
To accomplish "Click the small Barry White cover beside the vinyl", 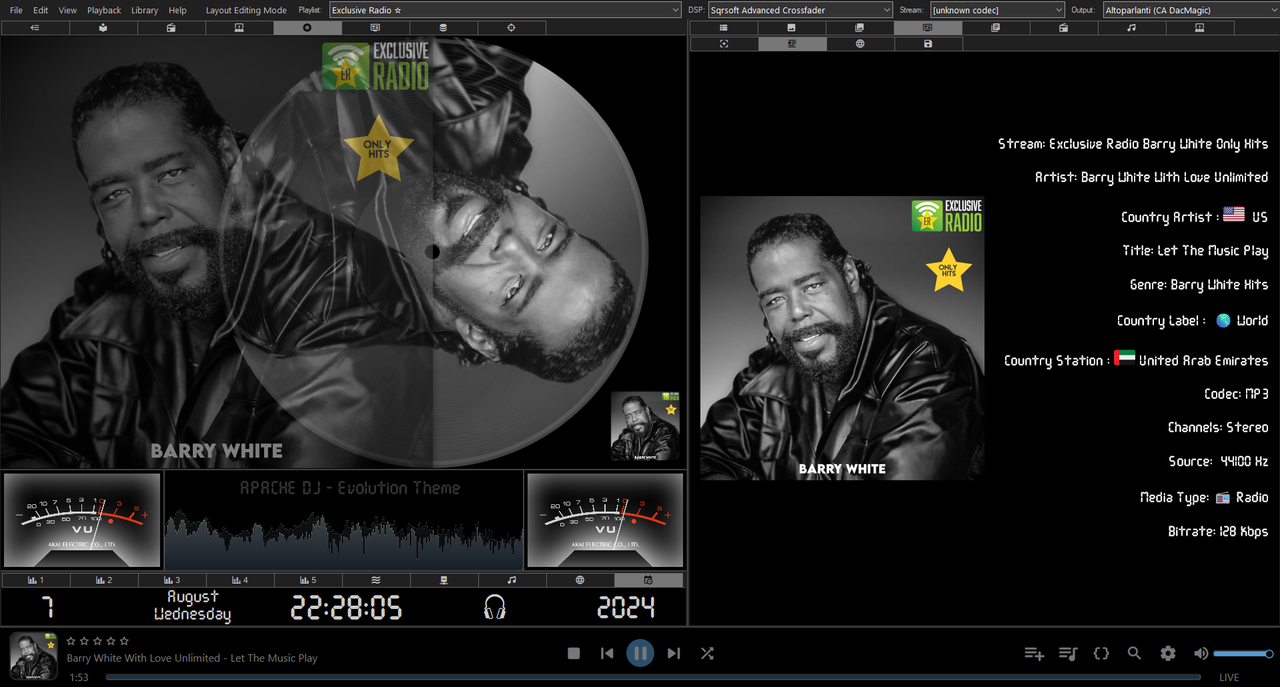I will click(x=645, y=426).
